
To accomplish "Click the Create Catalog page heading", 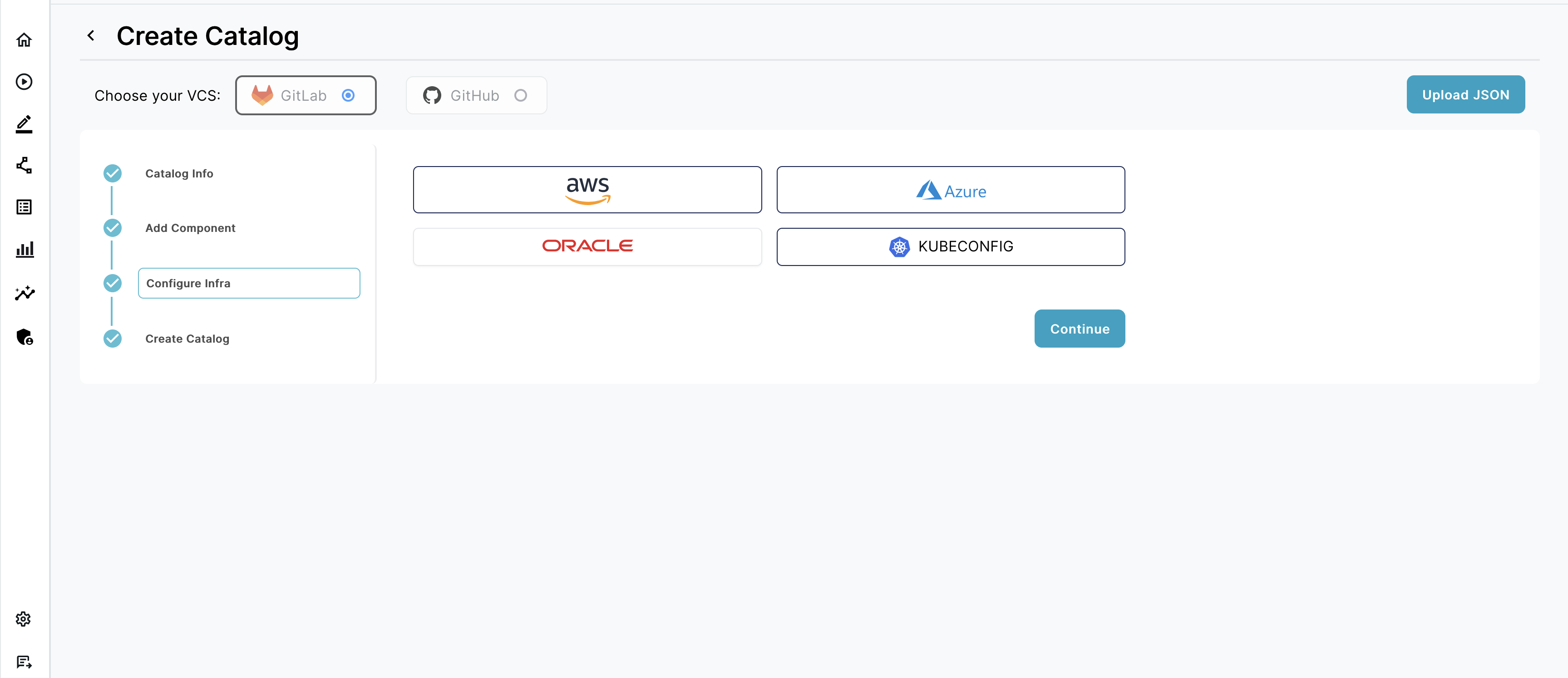I will [x=207, y=36].
